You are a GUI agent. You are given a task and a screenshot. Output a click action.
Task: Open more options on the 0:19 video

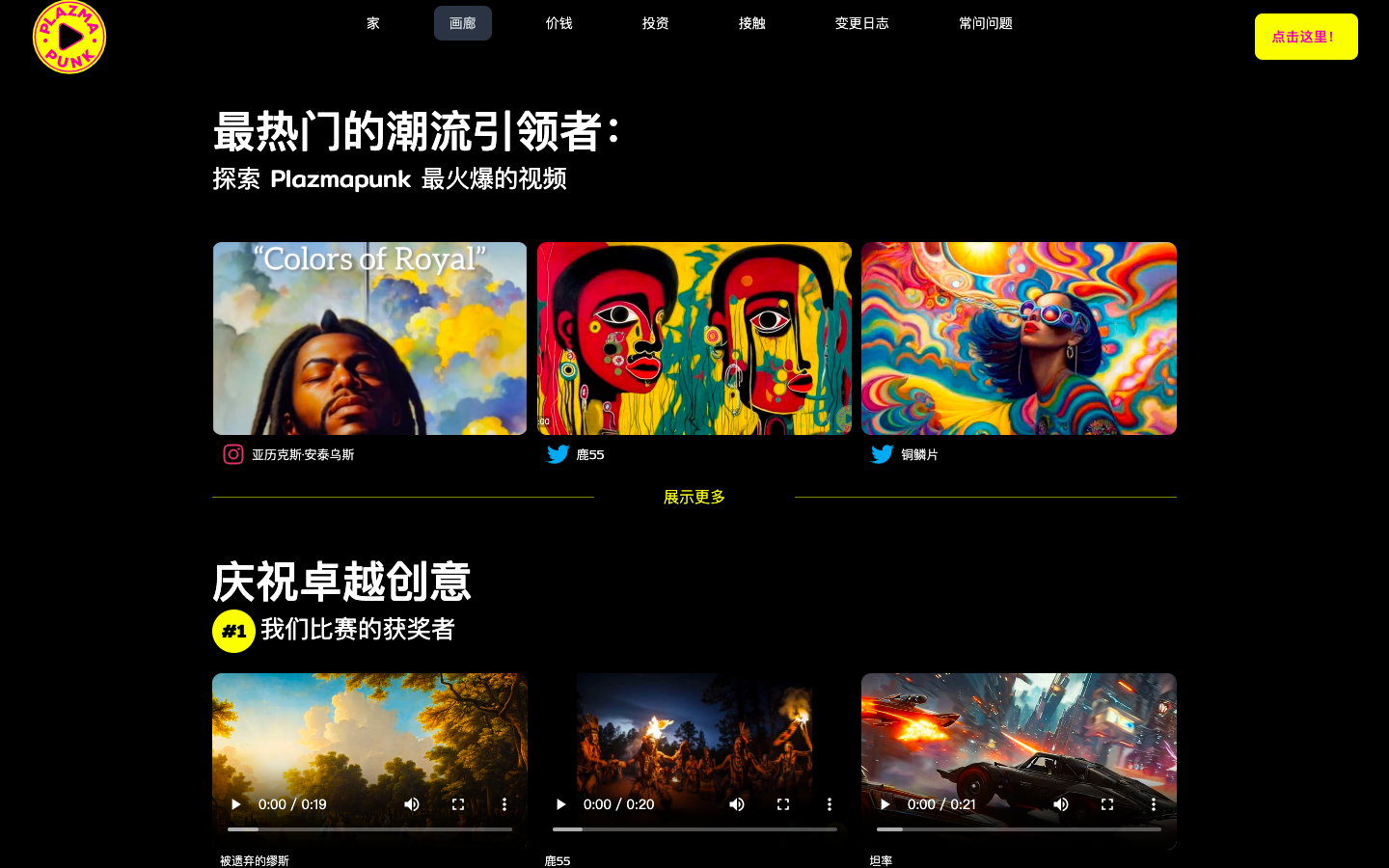pyautogui.click(x=504, y=804)
